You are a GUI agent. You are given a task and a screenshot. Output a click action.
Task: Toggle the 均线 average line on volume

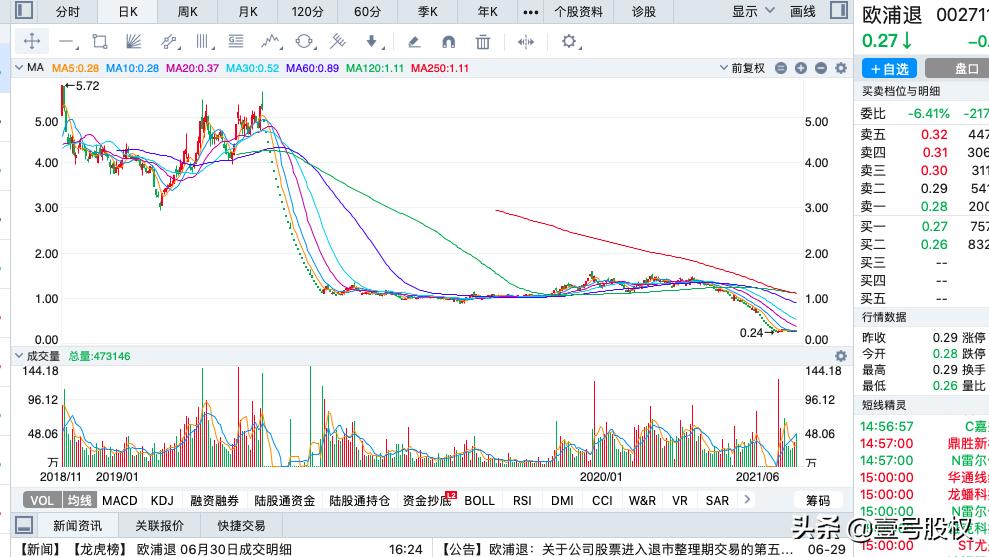tap(79, 500)
